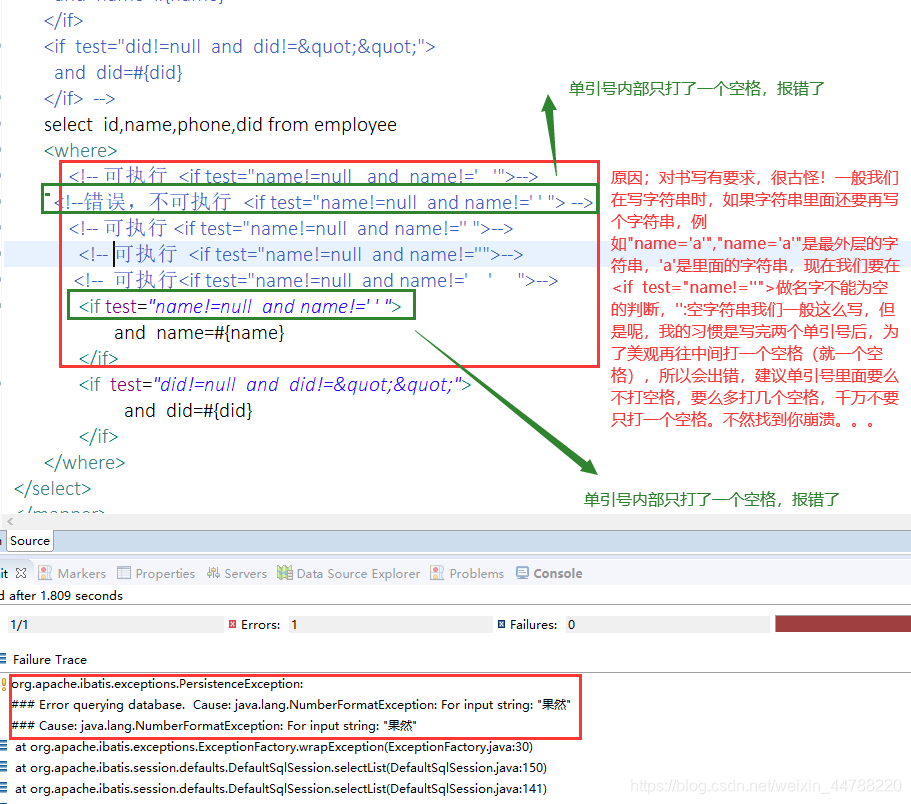The height and width of the screenshot is (804, 911).
Task: Click the Failures count icon
Action: pyautogui.click(x=501, y=623)
